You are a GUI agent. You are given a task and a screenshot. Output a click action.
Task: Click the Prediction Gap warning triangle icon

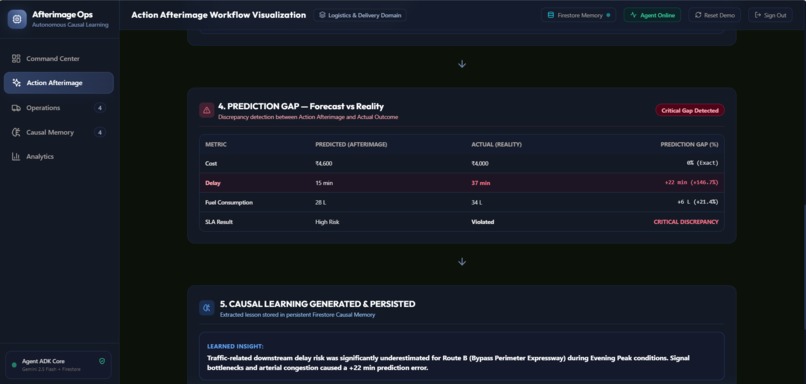coord(207,110)
